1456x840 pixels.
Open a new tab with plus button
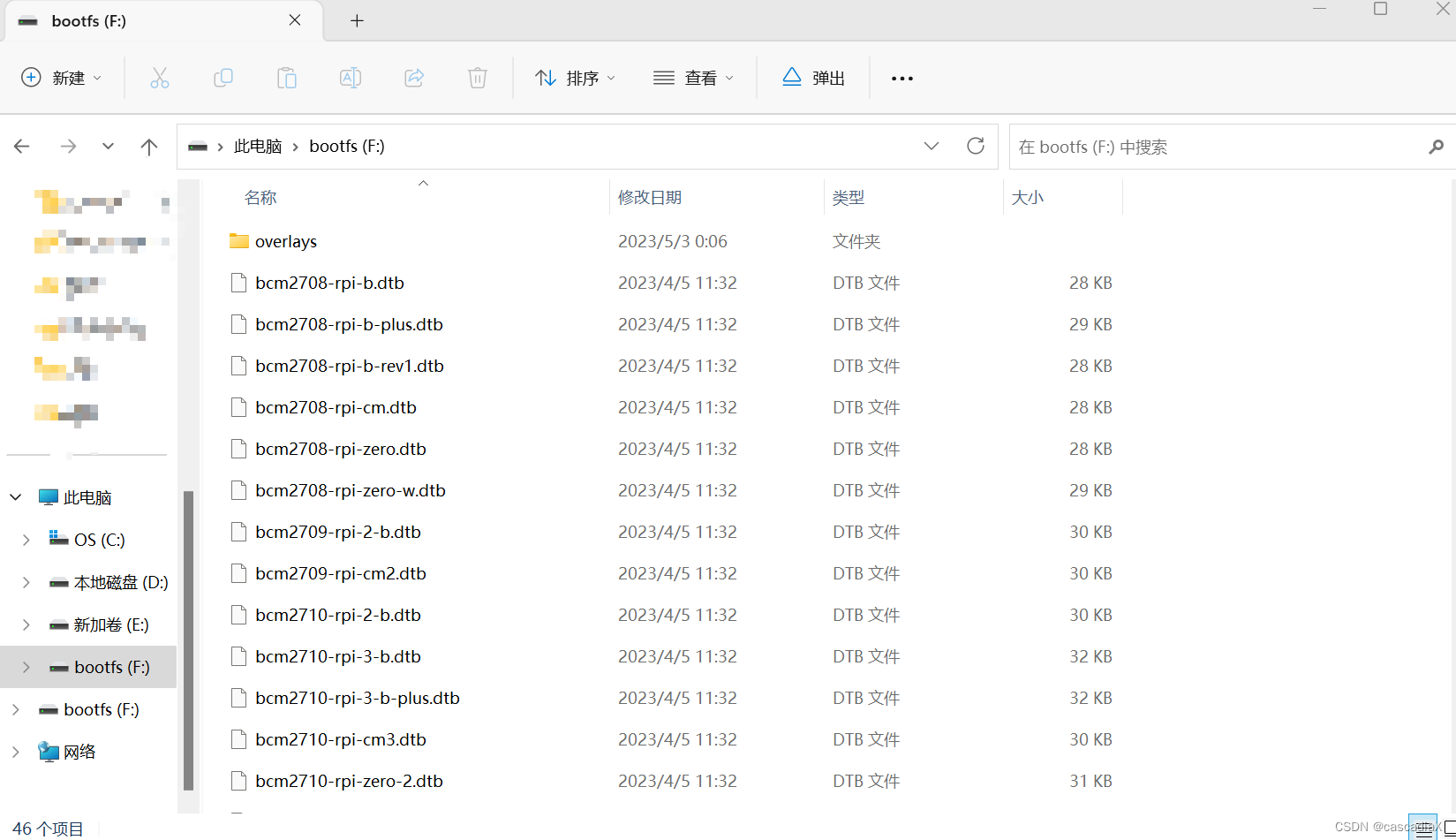pyautogui.click(x=357, y=20)
